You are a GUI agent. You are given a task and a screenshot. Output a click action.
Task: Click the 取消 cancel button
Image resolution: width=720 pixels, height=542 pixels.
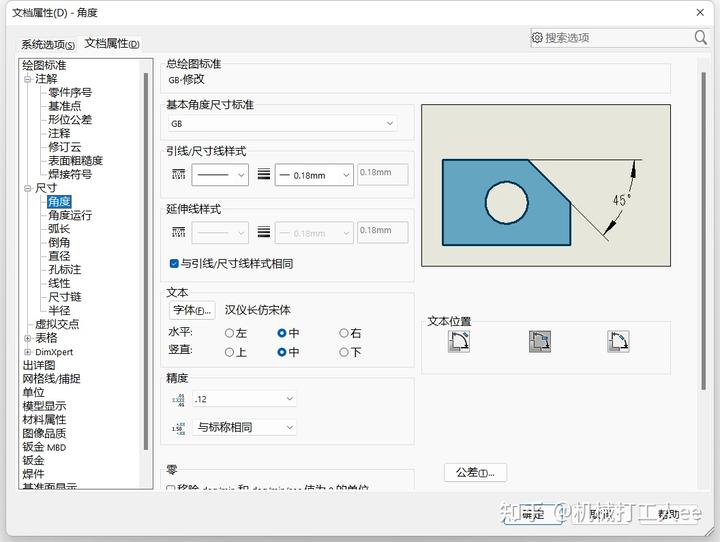click(602, 514)
